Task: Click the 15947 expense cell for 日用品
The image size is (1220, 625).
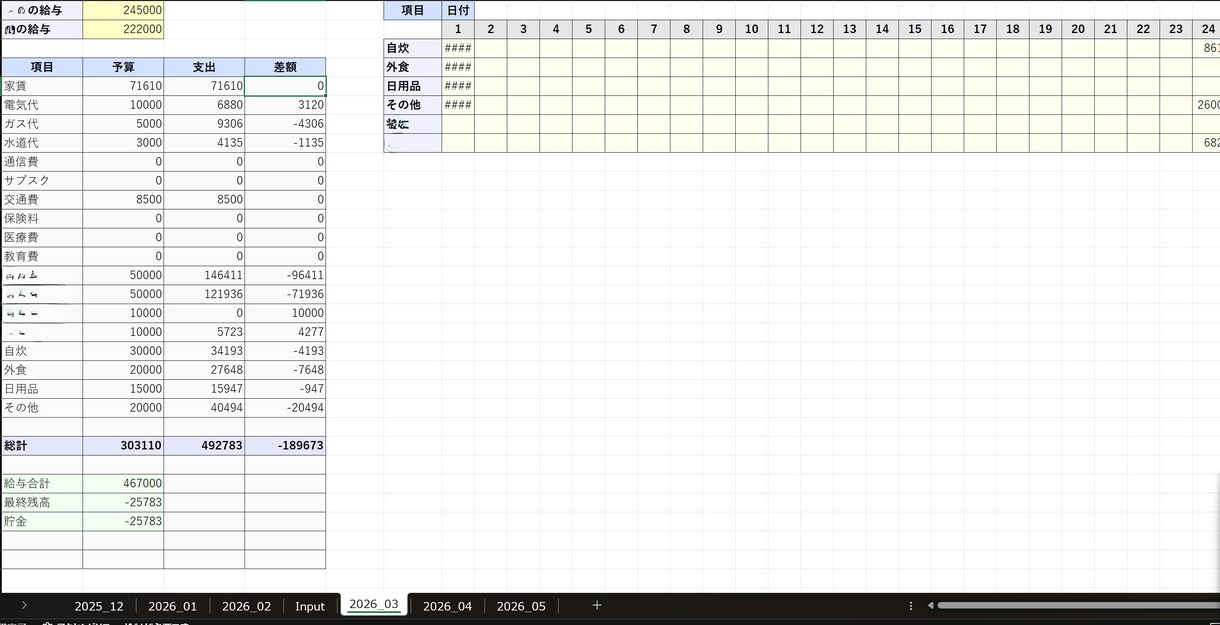Action: click(x=204, y=390)
